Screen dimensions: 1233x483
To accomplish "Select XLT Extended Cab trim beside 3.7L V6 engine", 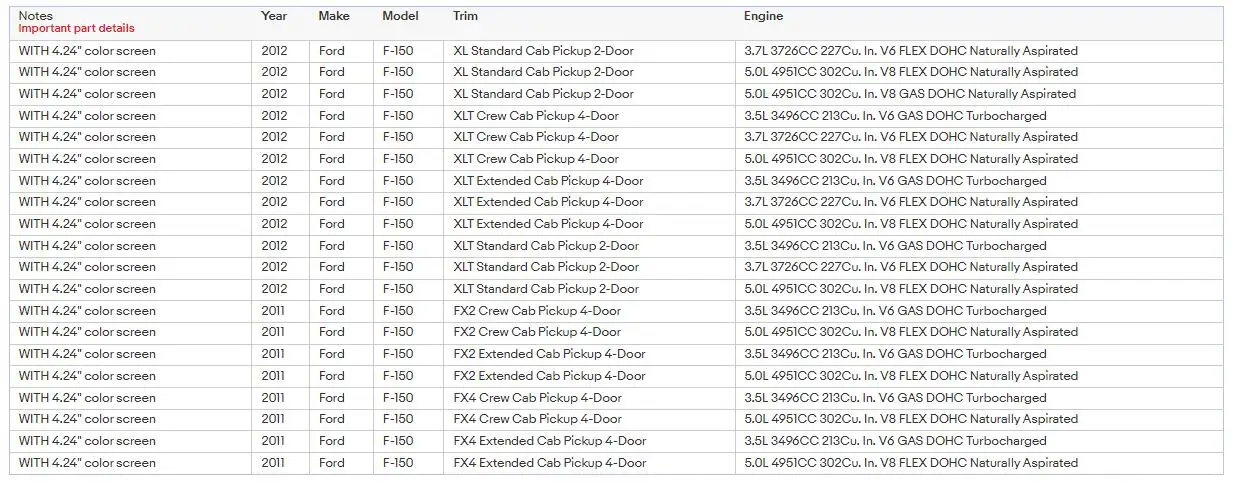I will (549, 202).
